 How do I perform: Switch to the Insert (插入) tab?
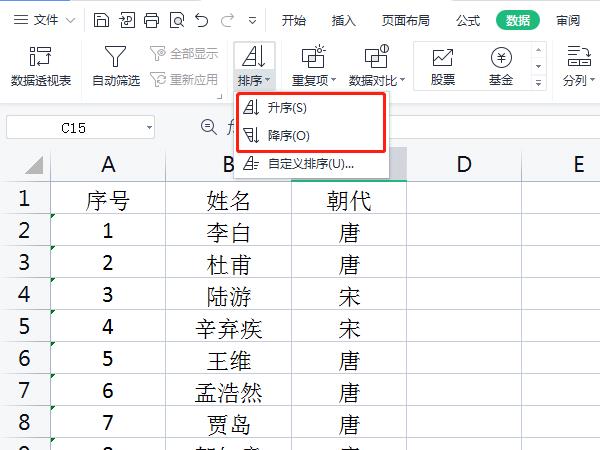click(343, 20)
